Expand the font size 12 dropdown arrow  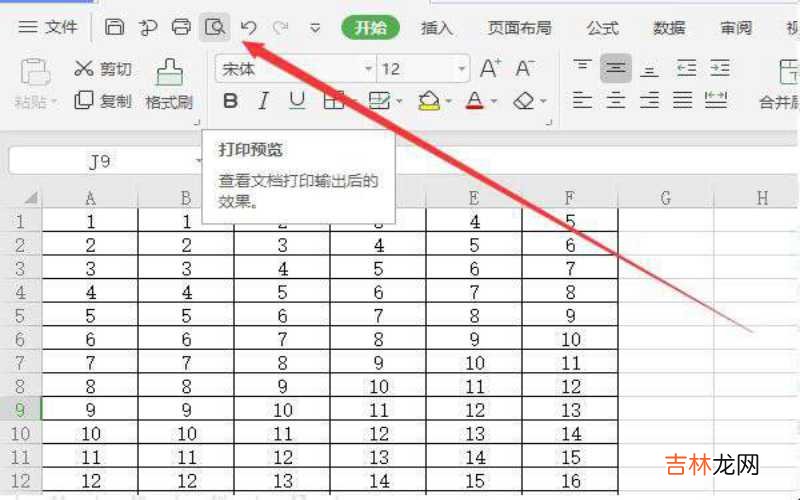coord(461,68)
